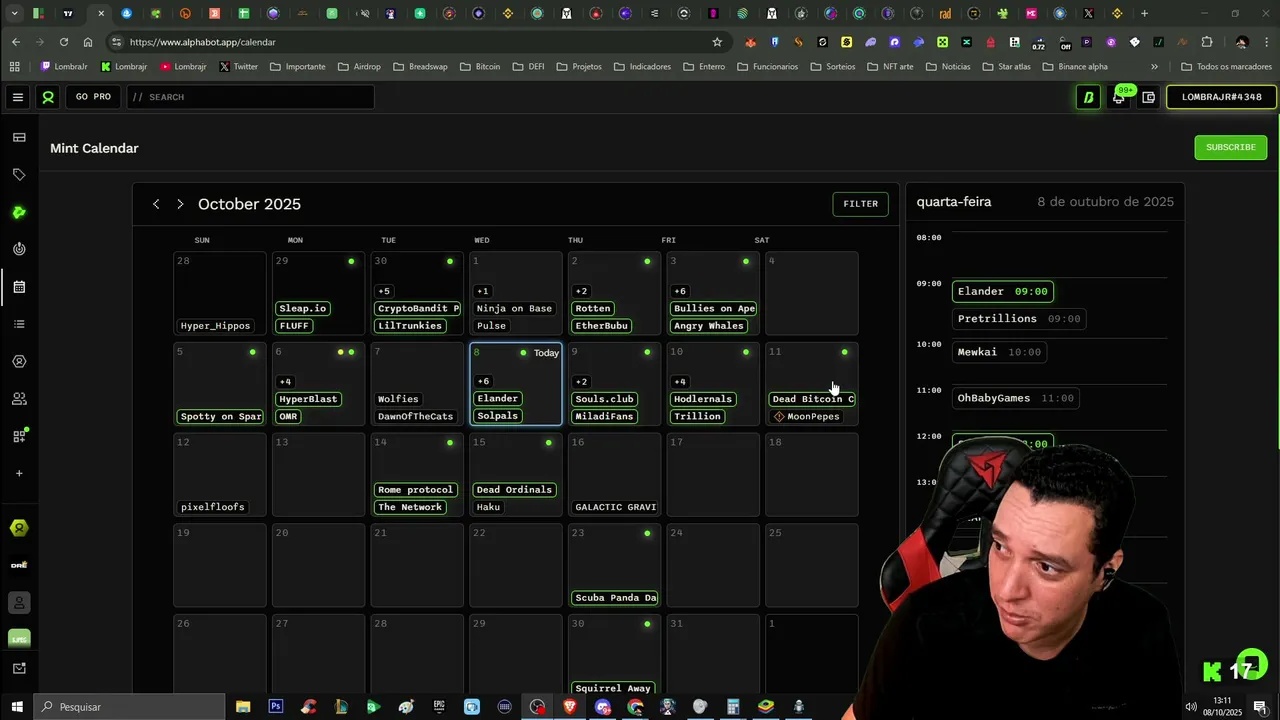Expand the +5 more mints on September 30

click(384, 291)
